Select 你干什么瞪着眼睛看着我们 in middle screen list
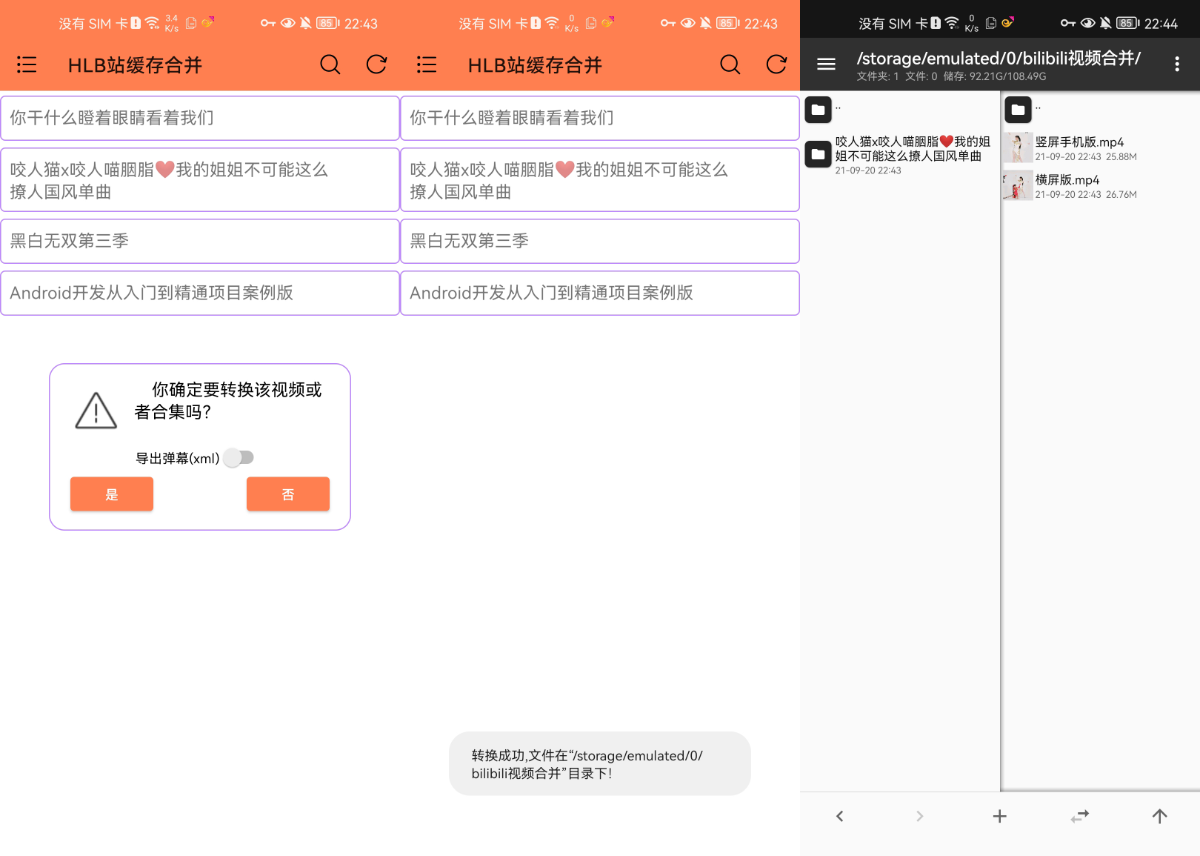Viewport: 1200px width, 856px height. coord(600,118)
